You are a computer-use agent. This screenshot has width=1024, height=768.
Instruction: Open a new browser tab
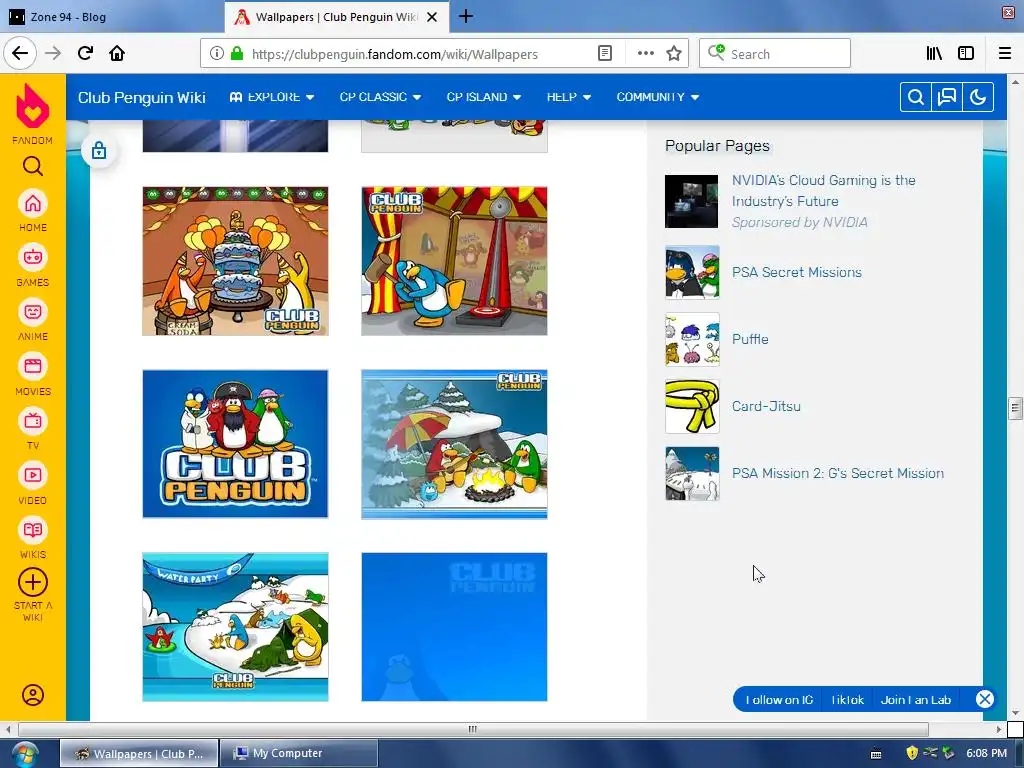click(x=466, y=16)
